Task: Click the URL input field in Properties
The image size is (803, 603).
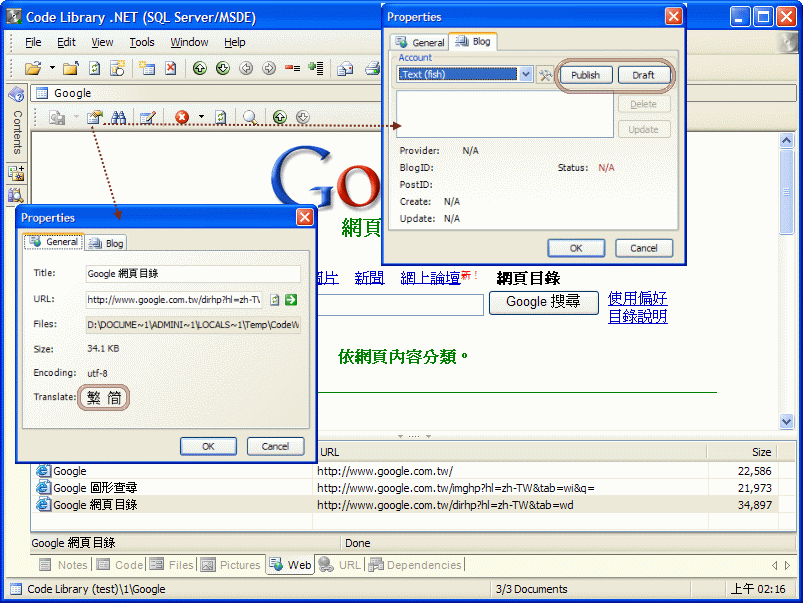Action: pyautogui.click(x=174, y=300)
